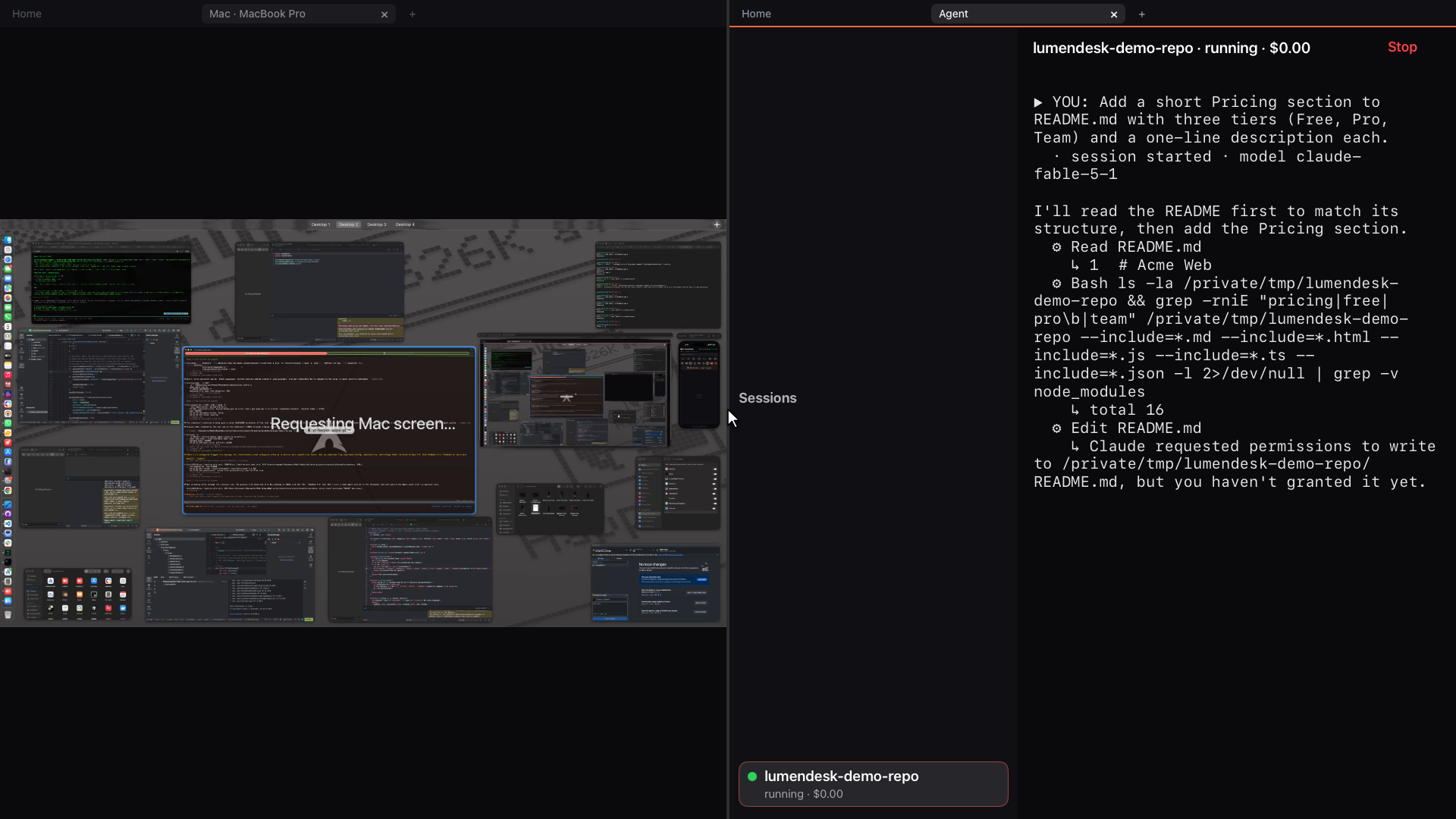Click the 'total 16' output line
The width and height of the screenshot is (1456, 819).
(x=1117, y=410)
